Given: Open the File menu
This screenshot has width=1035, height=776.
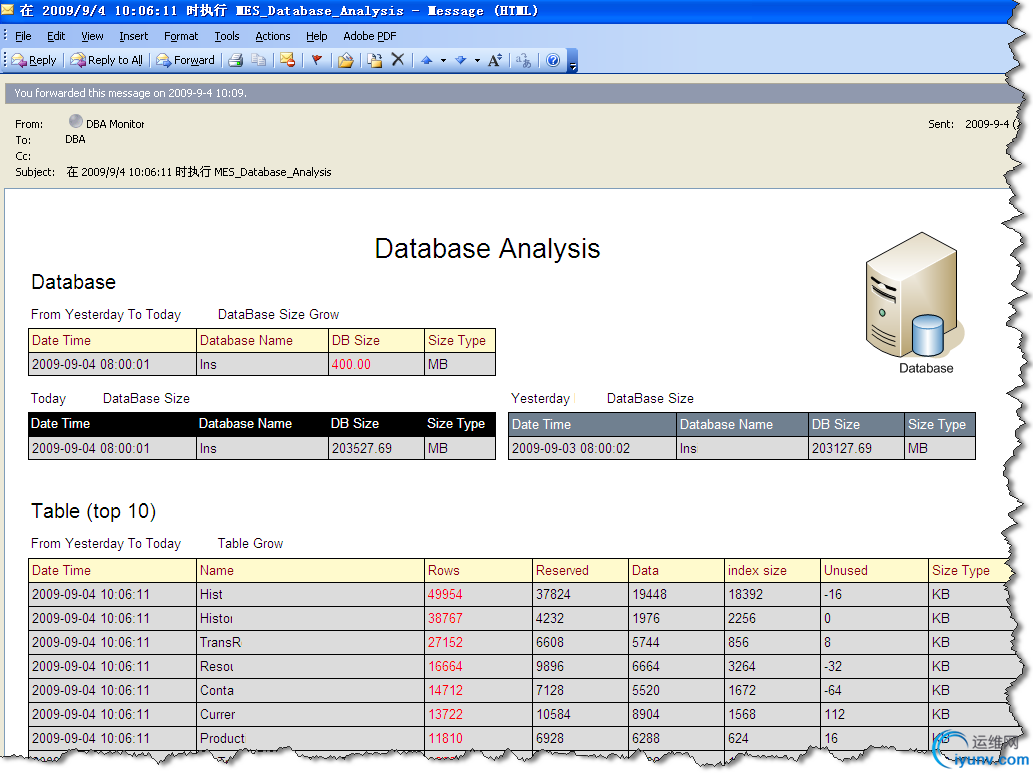Looking at the screenshot, I should [x=23, y=36].
